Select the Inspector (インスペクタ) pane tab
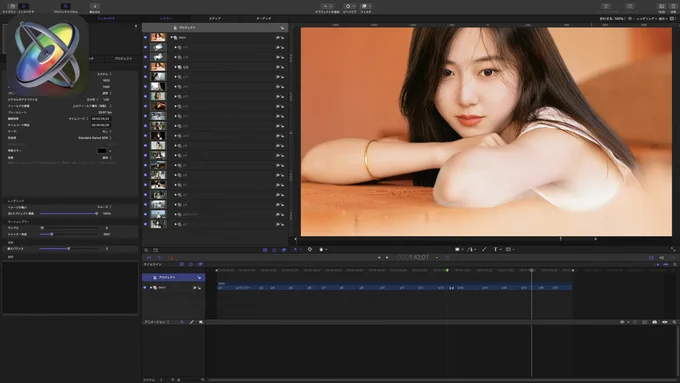The image size is (680, 383). tap(106, 19)
